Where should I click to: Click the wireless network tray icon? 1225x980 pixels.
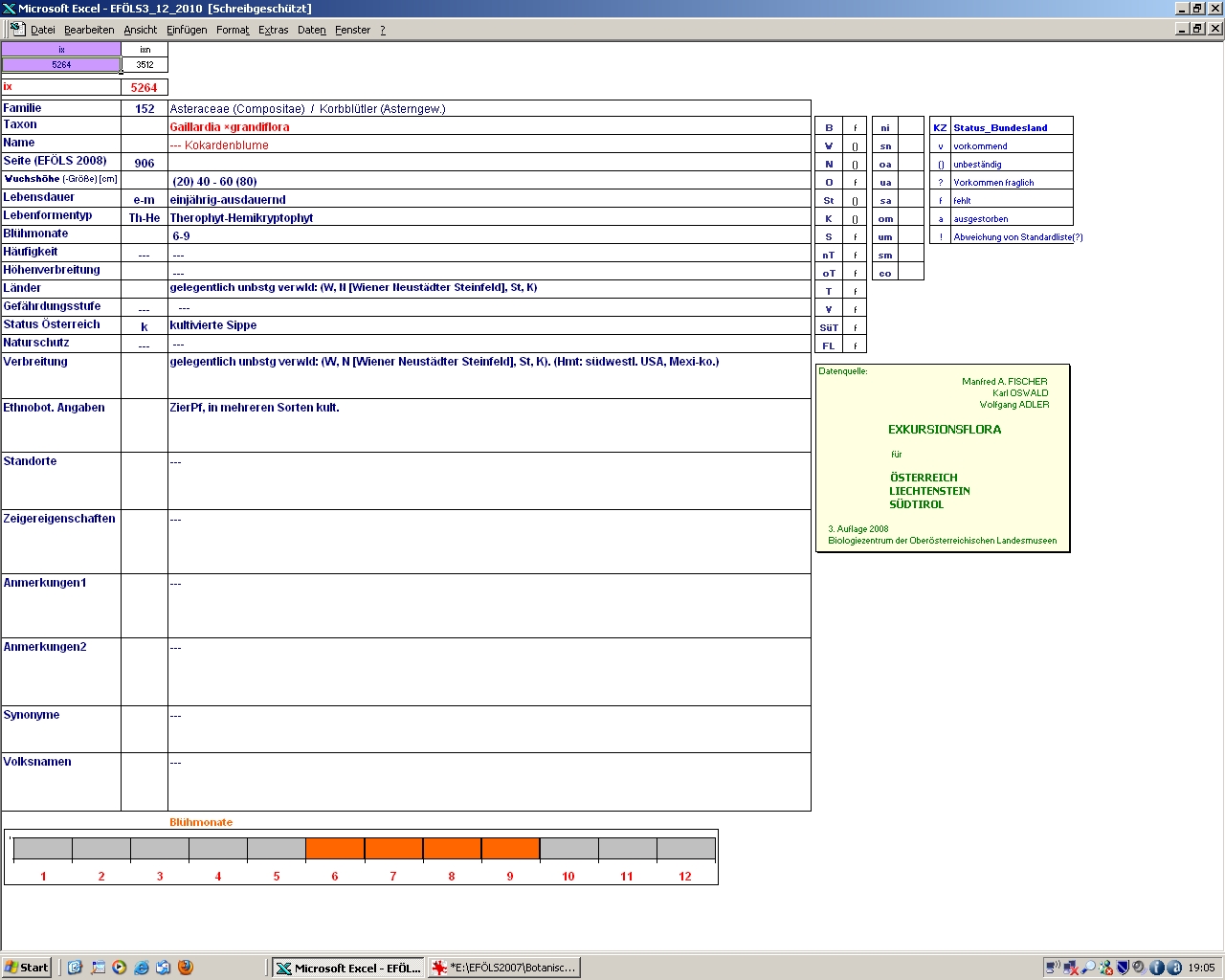pyautogui.click(x=1053, y=968)
